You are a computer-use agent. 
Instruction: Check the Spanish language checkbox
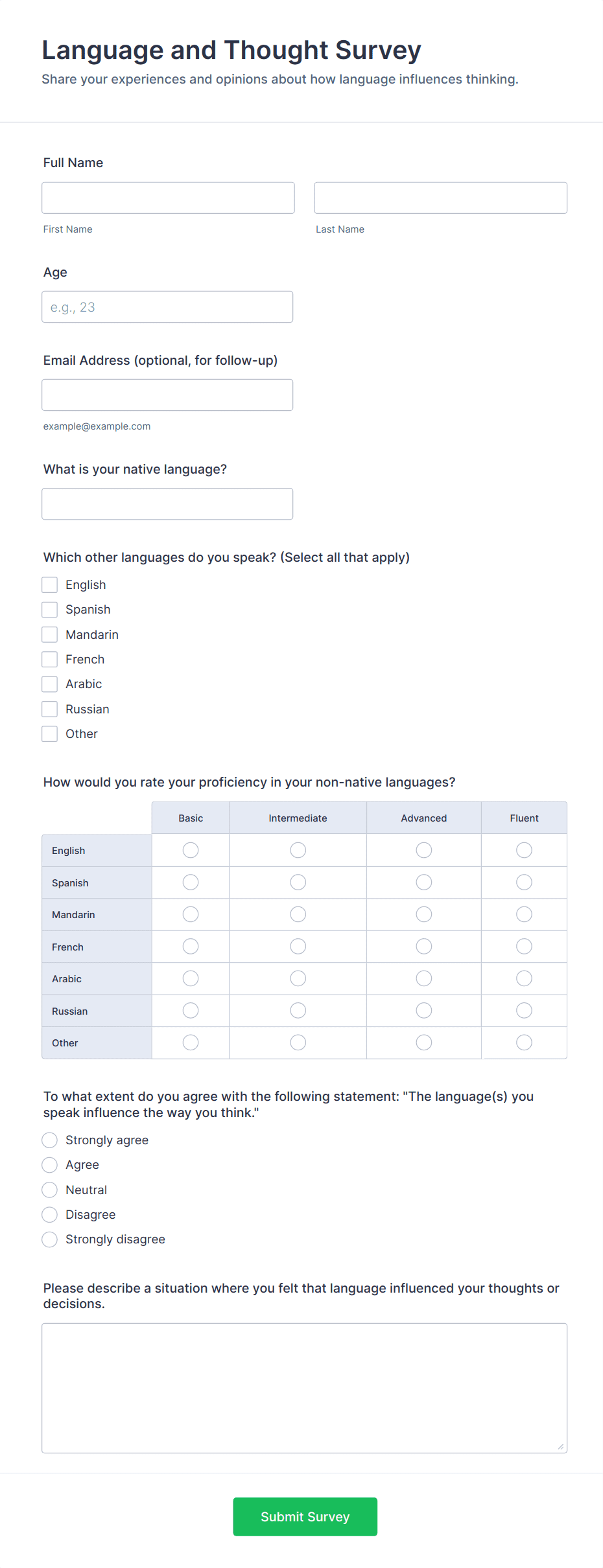[49, 609]
